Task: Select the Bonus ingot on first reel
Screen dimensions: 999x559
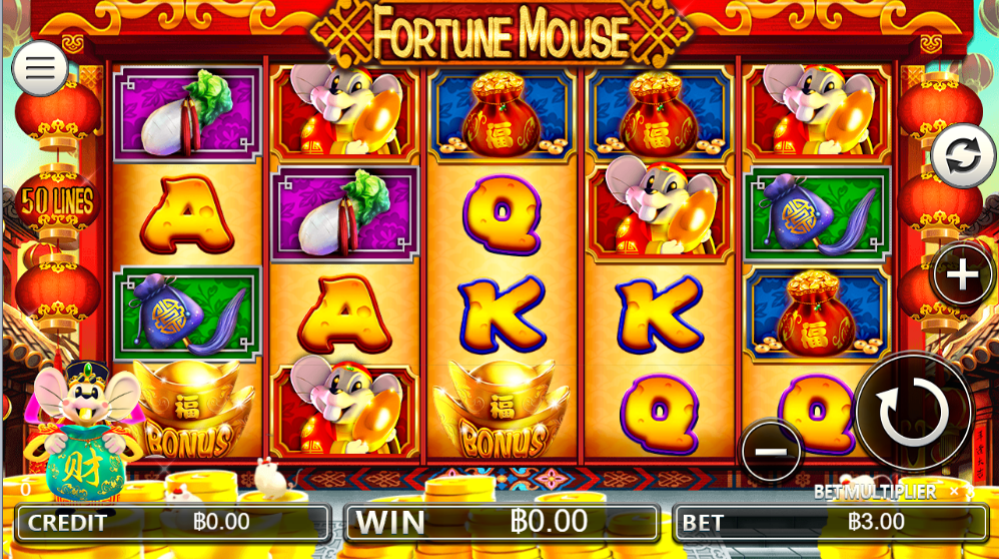Action: point(189,410)
